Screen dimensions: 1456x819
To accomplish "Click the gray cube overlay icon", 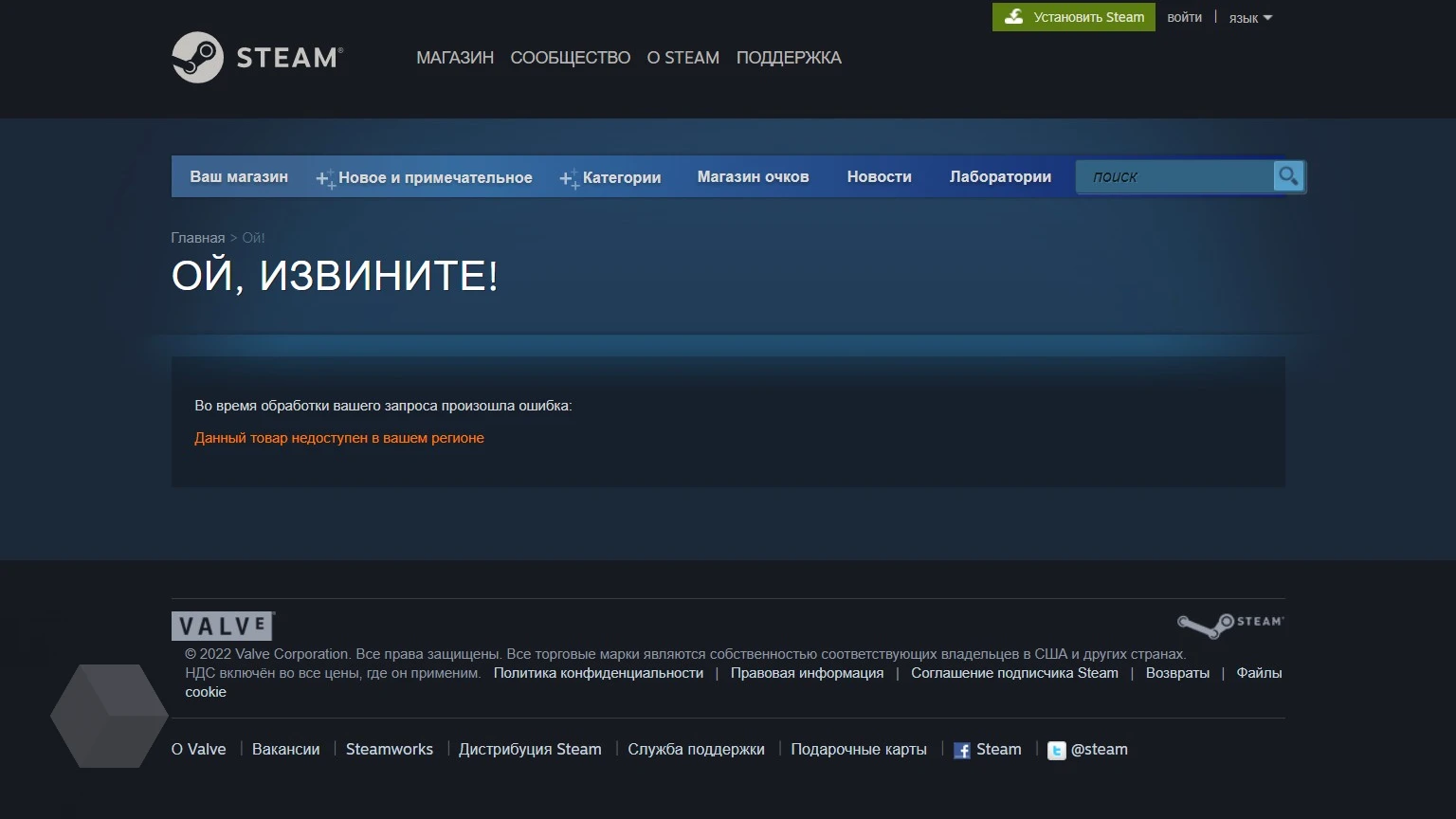I will click(109, 716).
